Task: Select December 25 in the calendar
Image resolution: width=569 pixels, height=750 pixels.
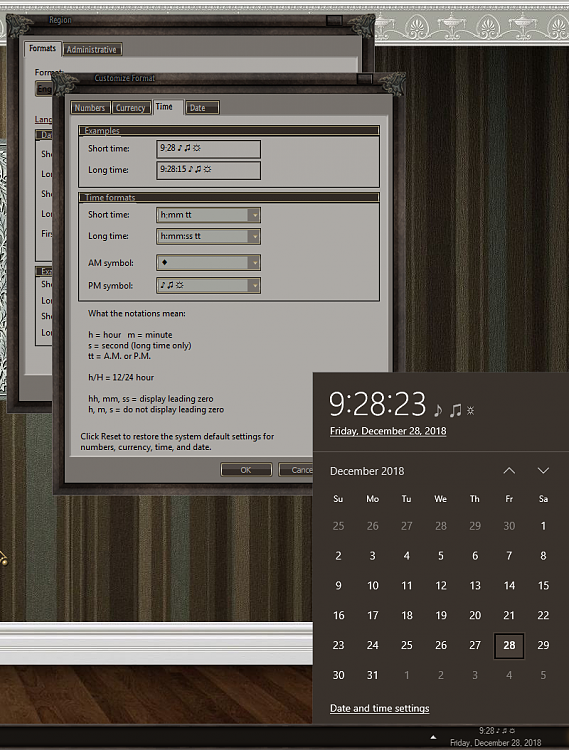Action: (x=406, y=645)
